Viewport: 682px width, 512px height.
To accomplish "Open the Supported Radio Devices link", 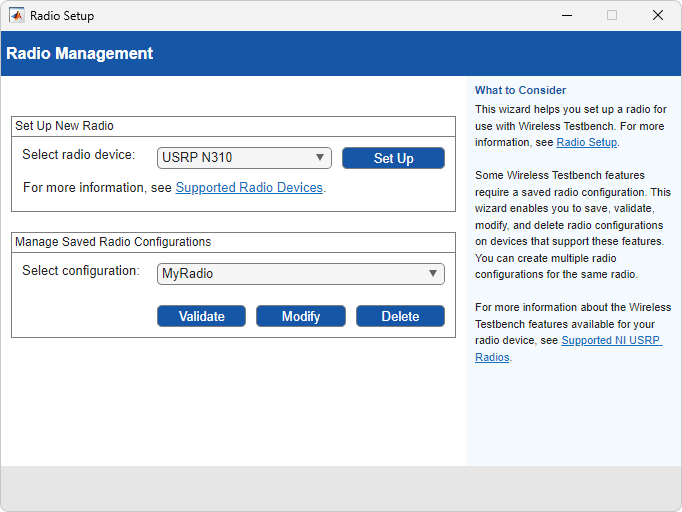I will tap(249, 188).
